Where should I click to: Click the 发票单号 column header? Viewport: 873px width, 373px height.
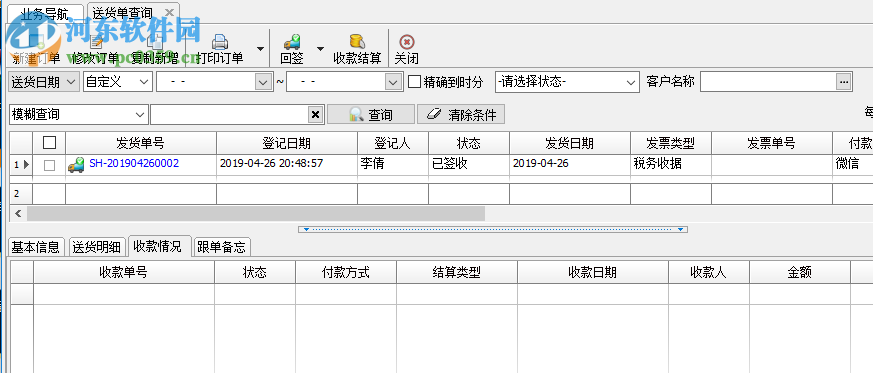click(x=772, y=143)
